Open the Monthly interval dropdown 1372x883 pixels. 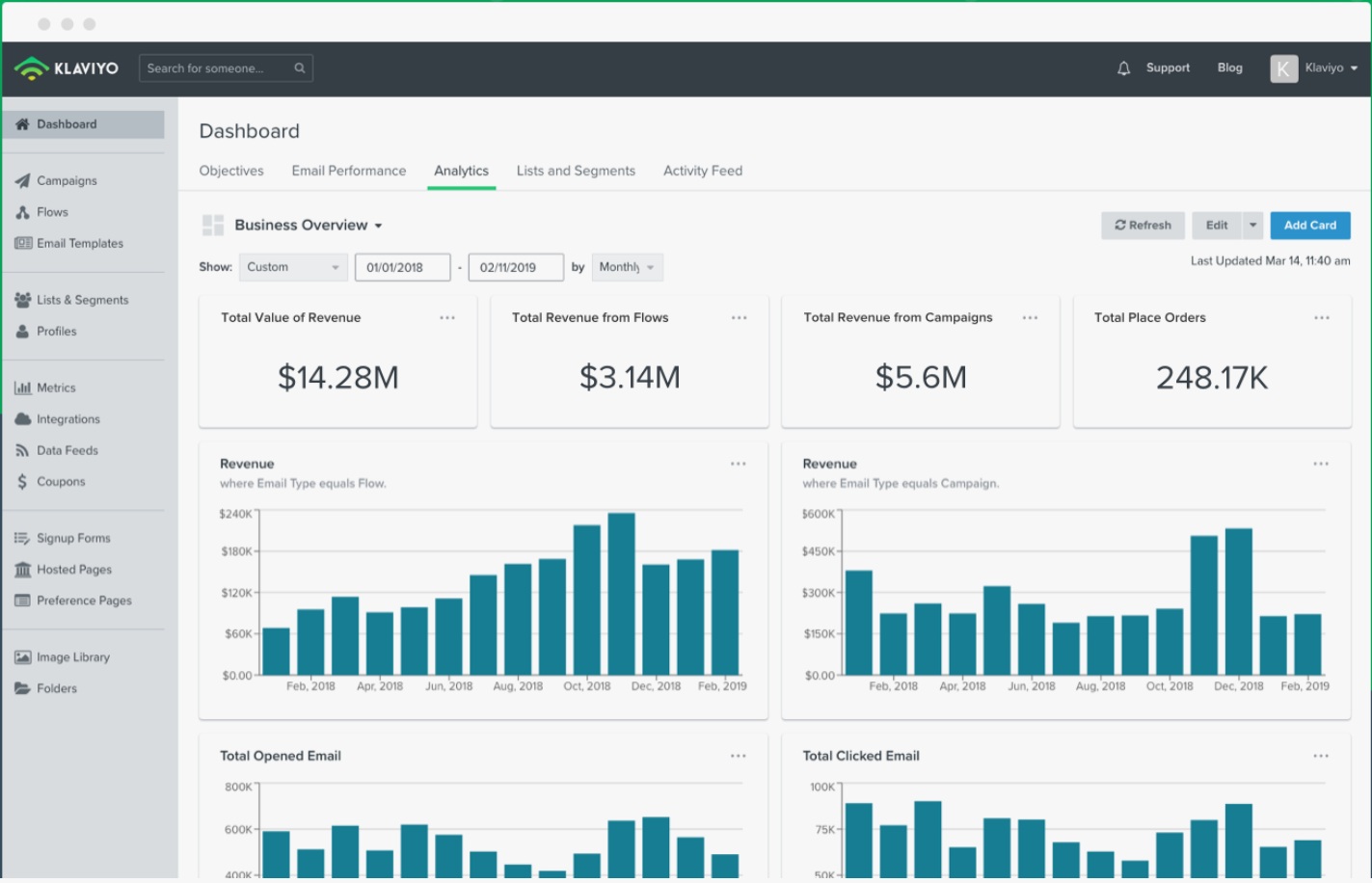pyautogui.click(x=627, y=267)
